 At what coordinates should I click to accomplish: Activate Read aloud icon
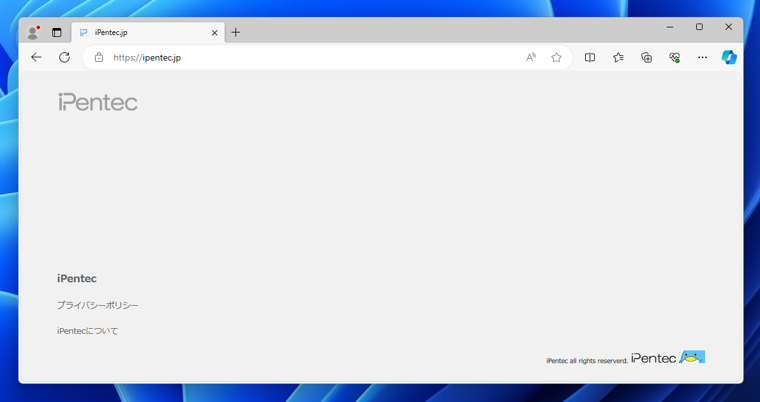[531, 57]
